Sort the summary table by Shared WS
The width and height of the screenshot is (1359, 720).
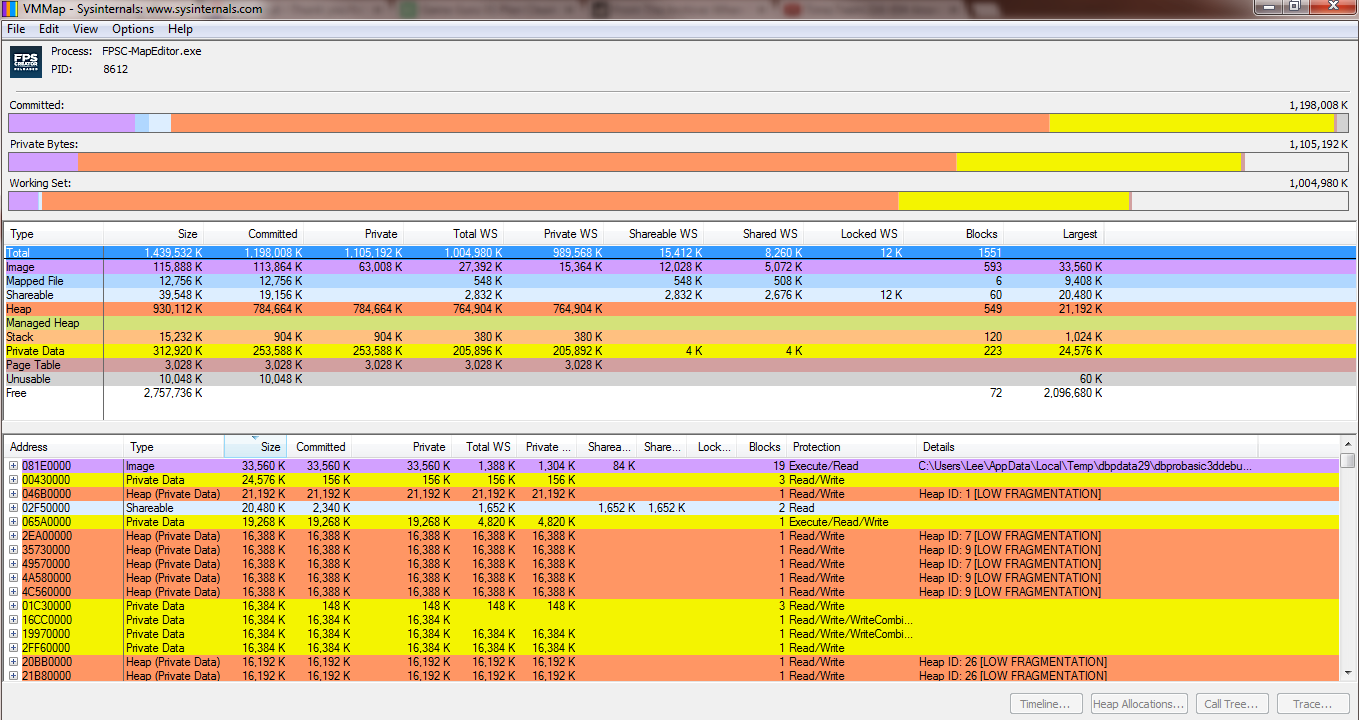click(753, 234)
